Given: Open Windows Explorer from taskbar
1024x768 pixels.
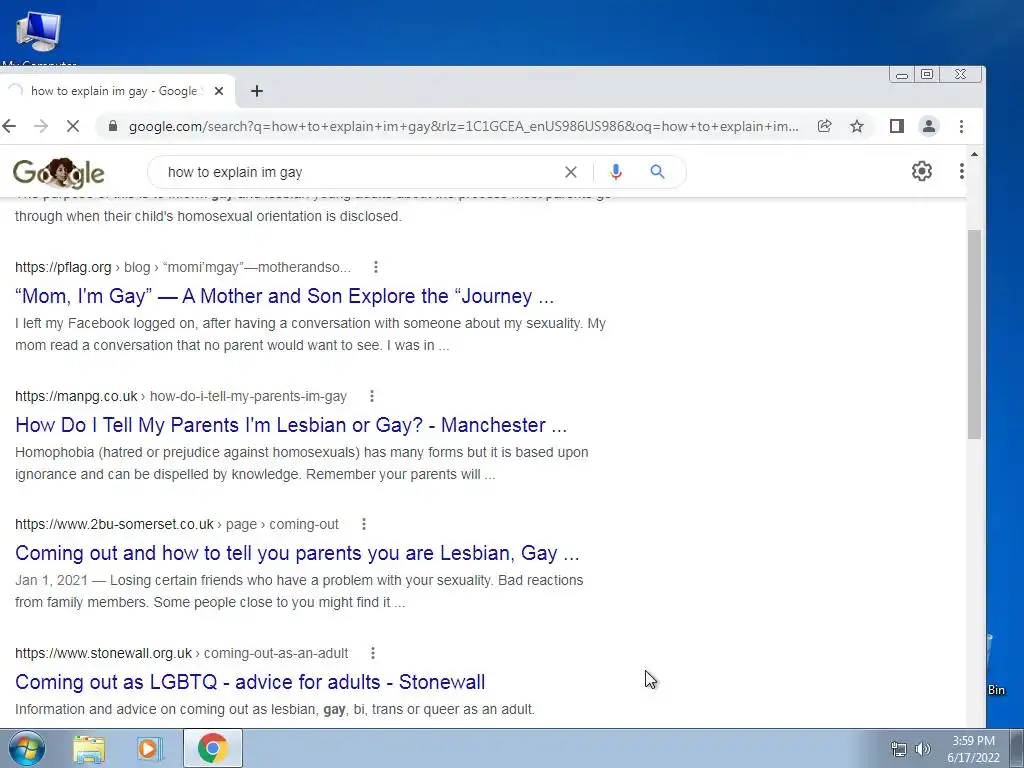Looking at the screenshot, I should coord(89,748).
